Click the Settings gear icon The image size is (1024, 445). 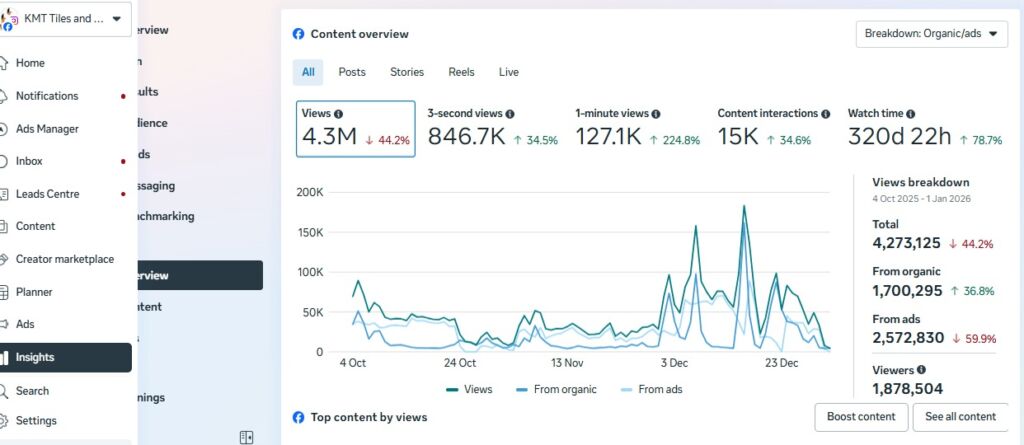pyautogui.click(x=5, y=421)
